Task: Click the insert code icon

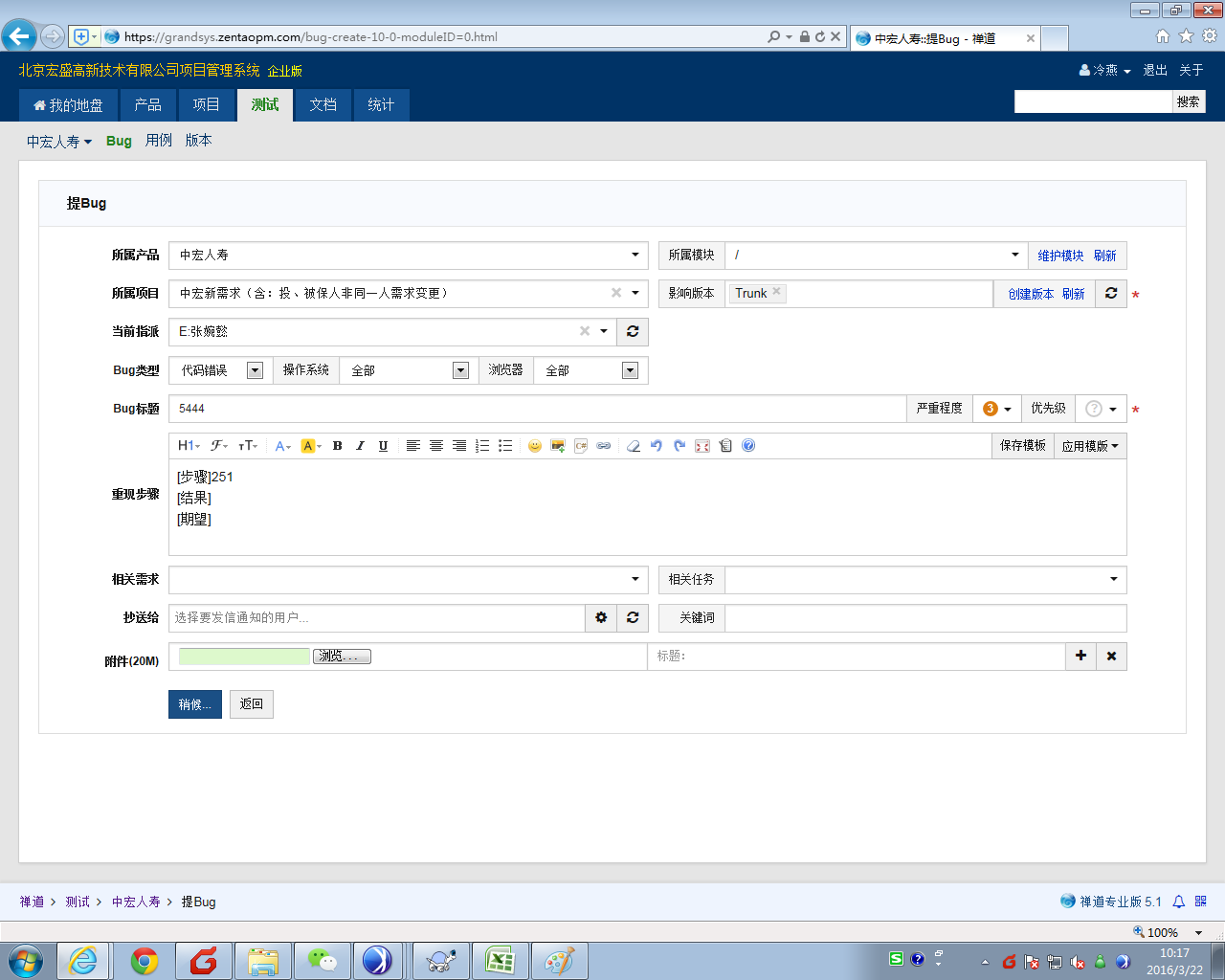Action: pos(581,446)
